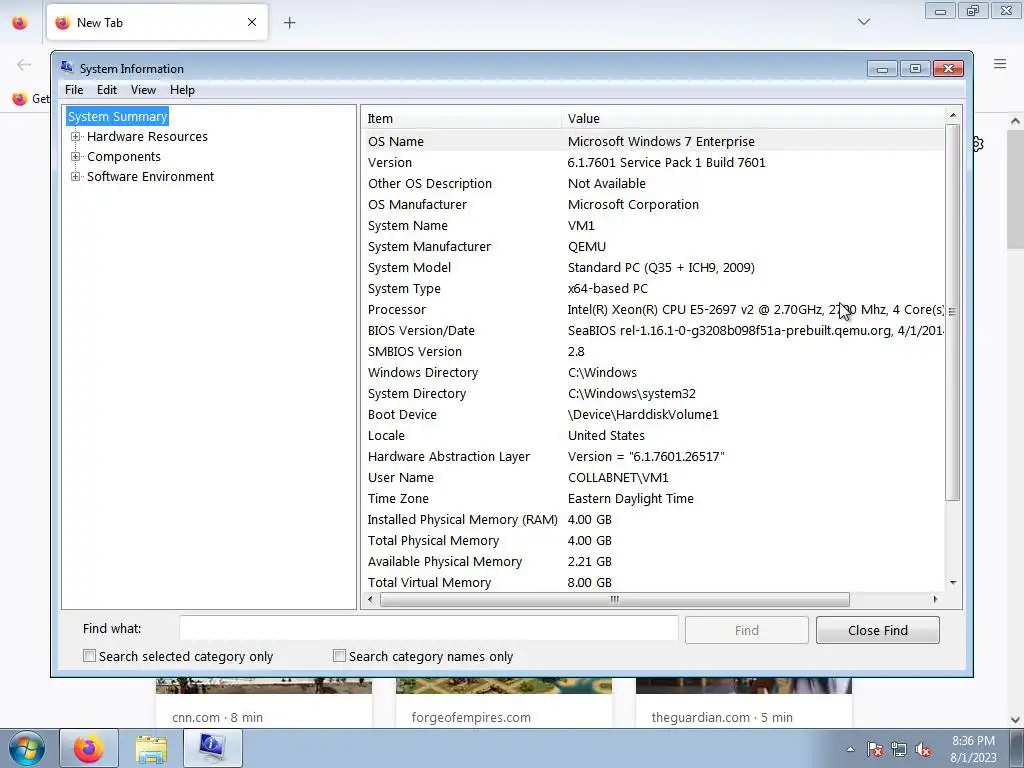Select the Hardware Resources tree label
This screenshot has width=1024, height=768.
[147, 136]
